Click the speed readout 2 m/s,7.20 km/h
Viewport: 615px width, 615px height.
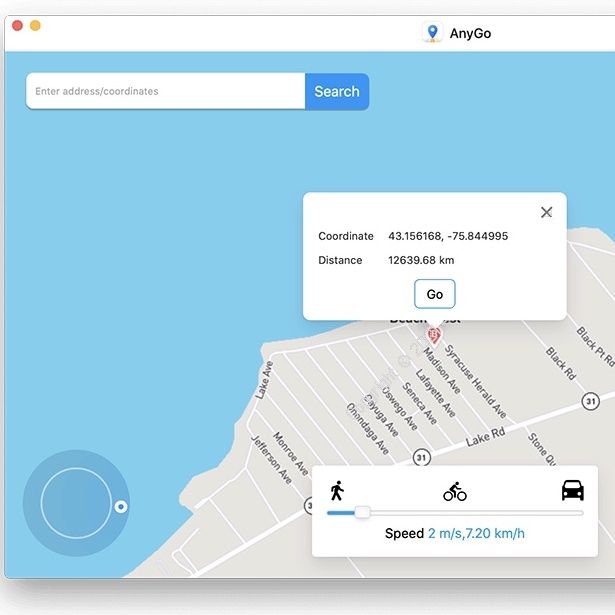click(x=476, y=533)
